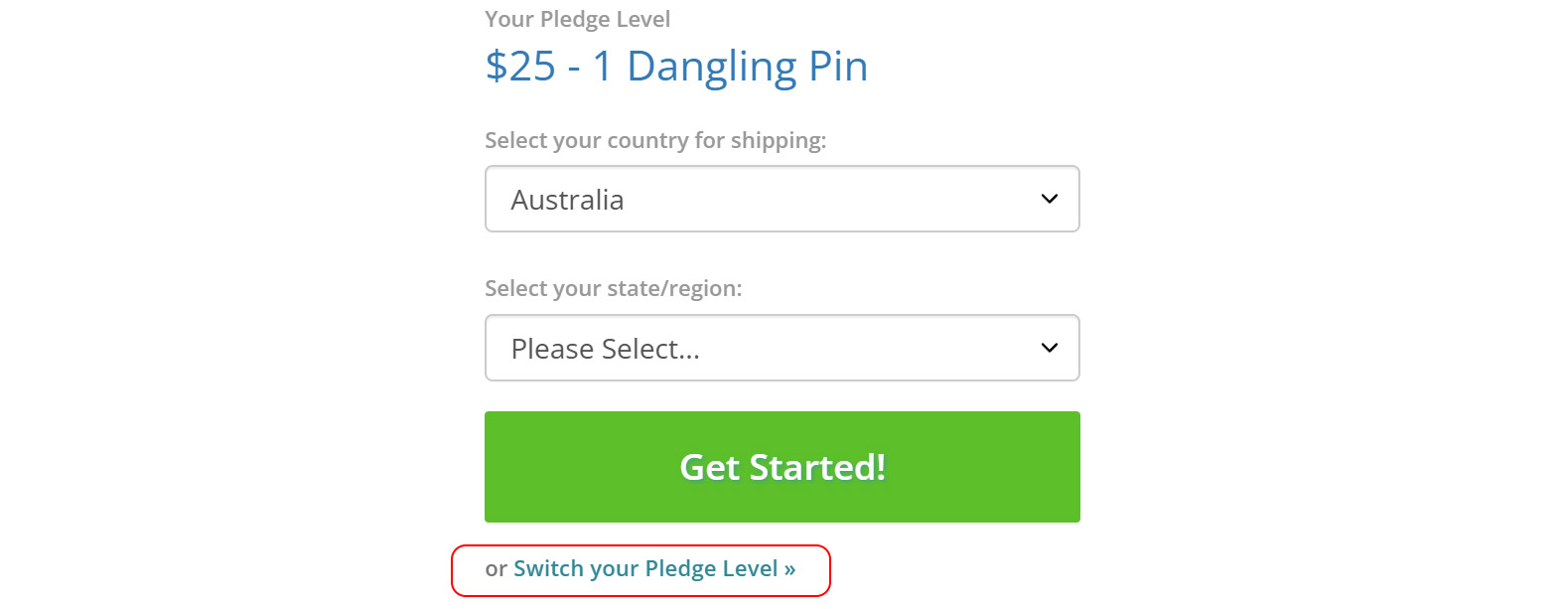
Task: Click the chevron arrow beside Please Select
Action: pyautogui.click(x=1049, y=348)
